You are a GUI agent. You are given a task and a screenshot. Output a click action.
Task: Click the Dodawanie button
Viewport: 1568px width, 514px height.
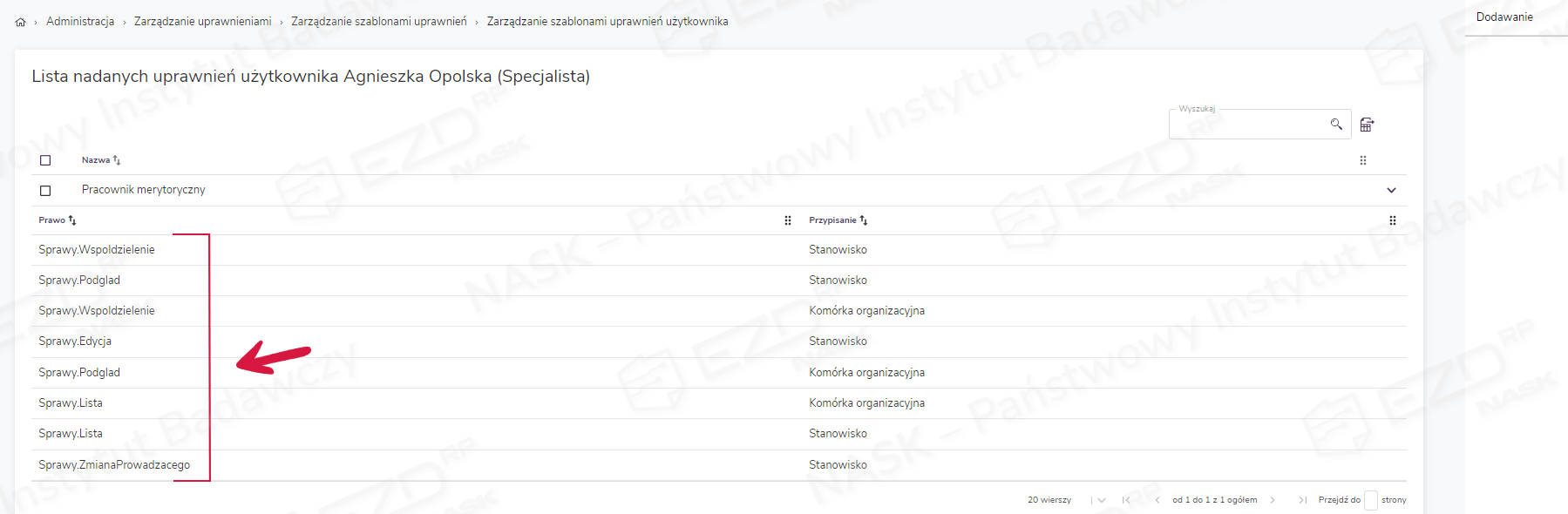[1504, 17]
